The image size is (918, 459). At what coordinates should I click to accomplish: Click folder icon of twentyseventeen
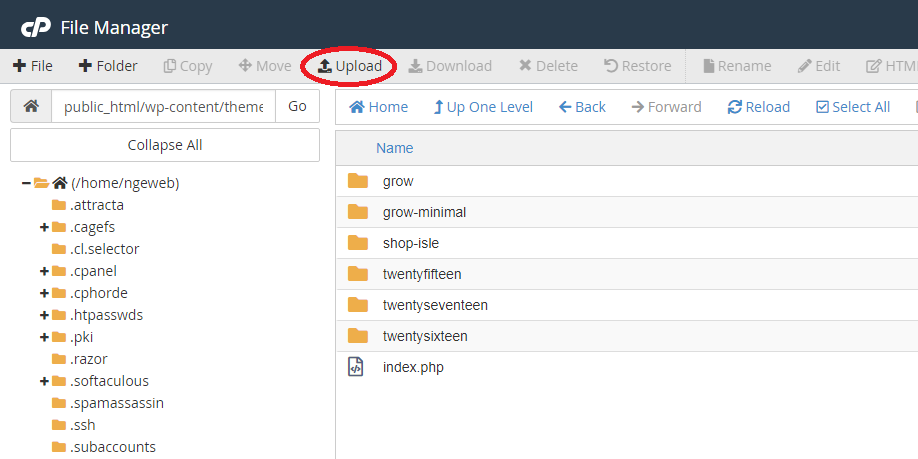click(358, 305)
